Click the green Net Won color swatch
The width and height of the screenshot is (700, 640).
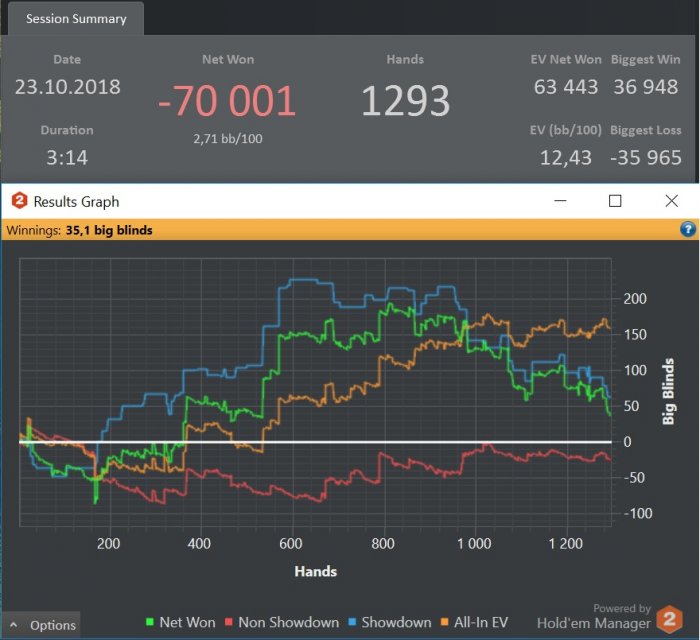tap(150, 622)
